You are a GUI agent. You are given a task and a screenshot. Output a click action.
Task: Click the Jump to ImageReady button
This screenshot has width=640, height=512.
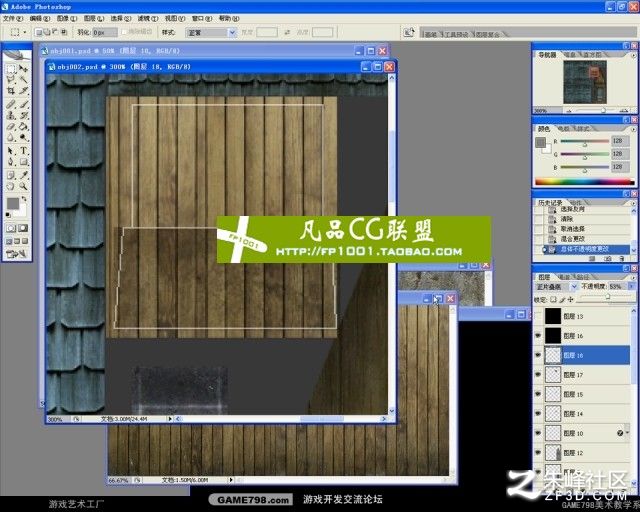(16, 254)
